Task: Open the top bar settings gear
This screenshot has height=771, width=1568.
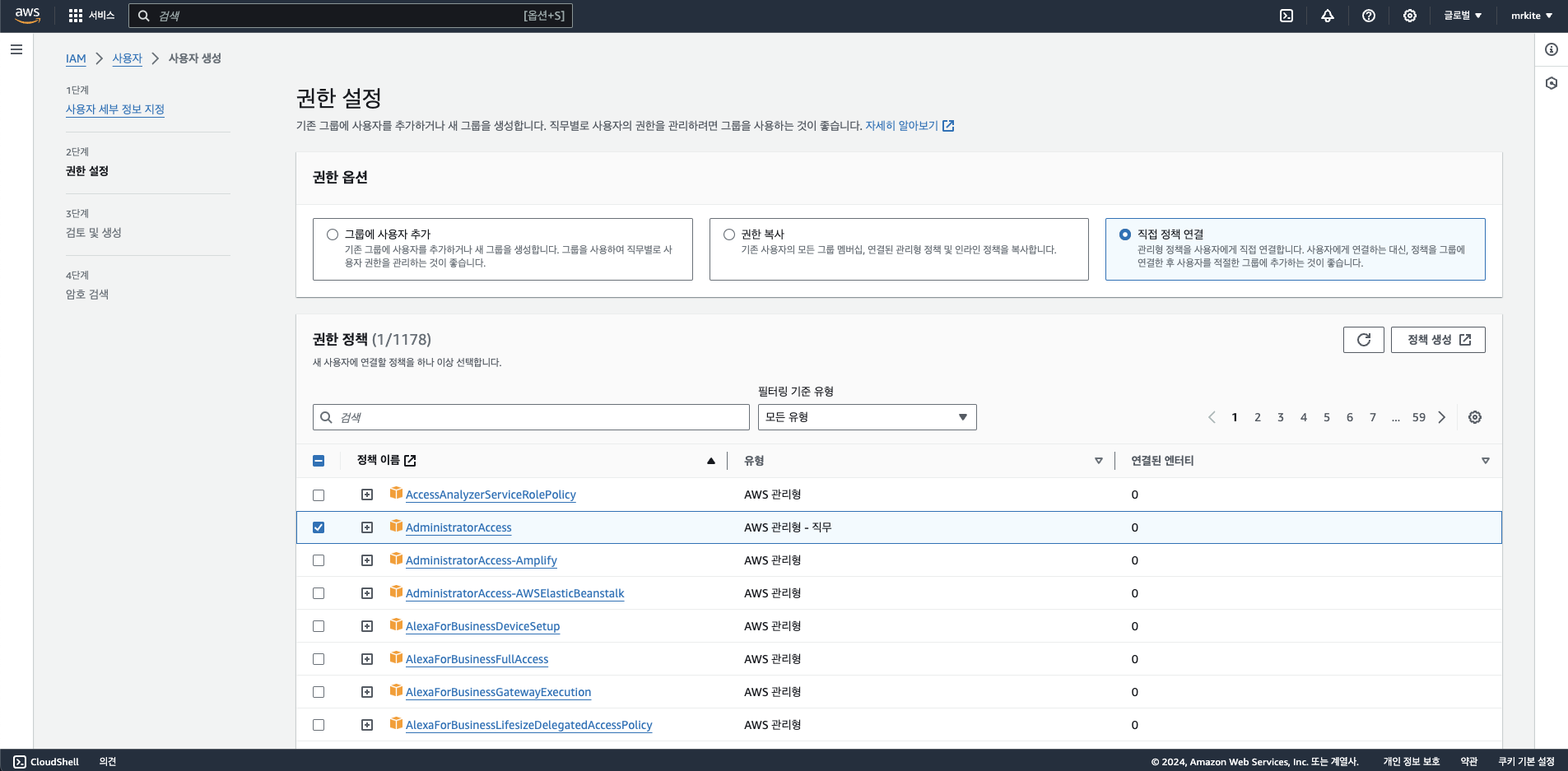Action: [1410, 16]
